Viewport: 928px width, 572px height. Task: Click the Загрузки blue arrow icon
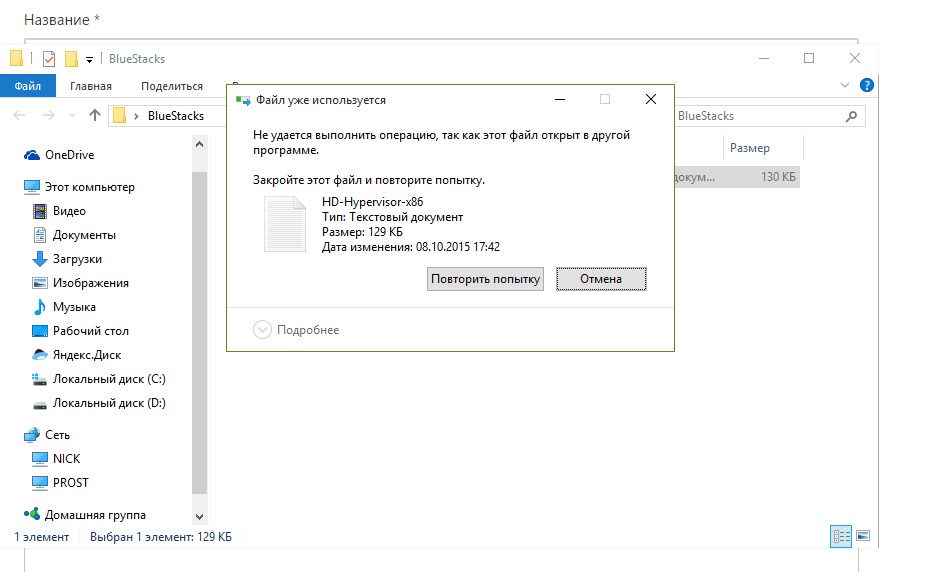point(40,259)
